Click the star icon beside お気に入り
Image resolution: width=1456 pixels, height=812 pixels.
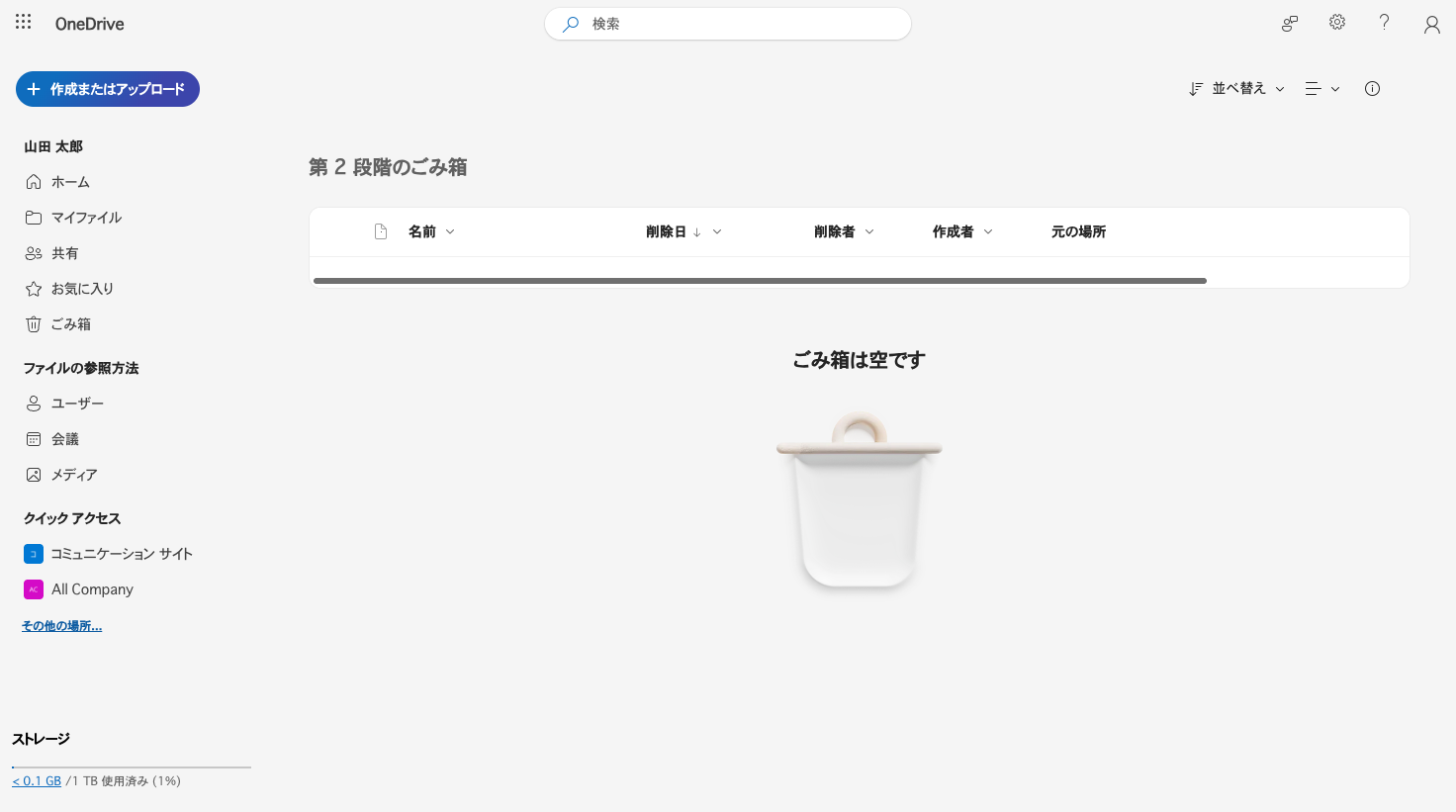point(34,289)
